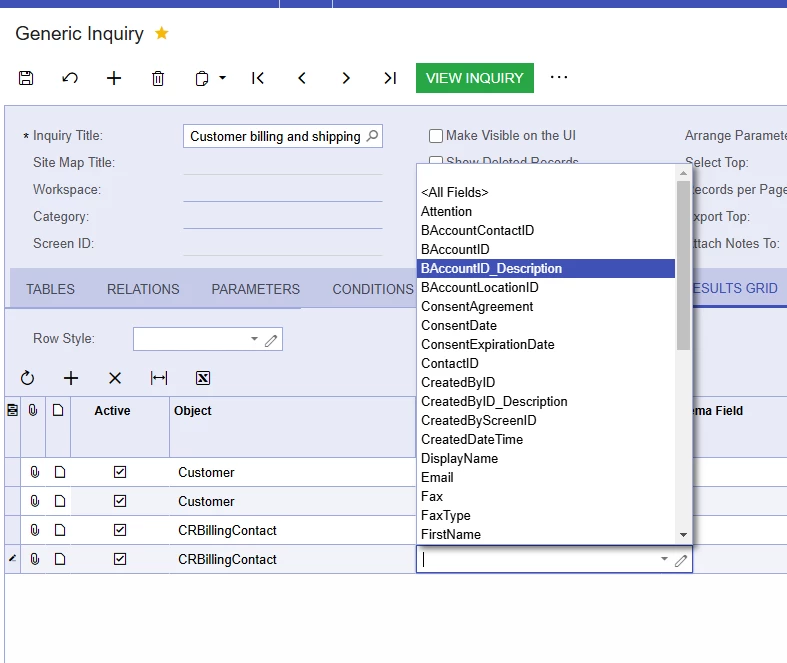Switch to the CONDITIONS tab
Image resolution: width=787 pixels, height=663 pixels.
(x=373, y=289)
